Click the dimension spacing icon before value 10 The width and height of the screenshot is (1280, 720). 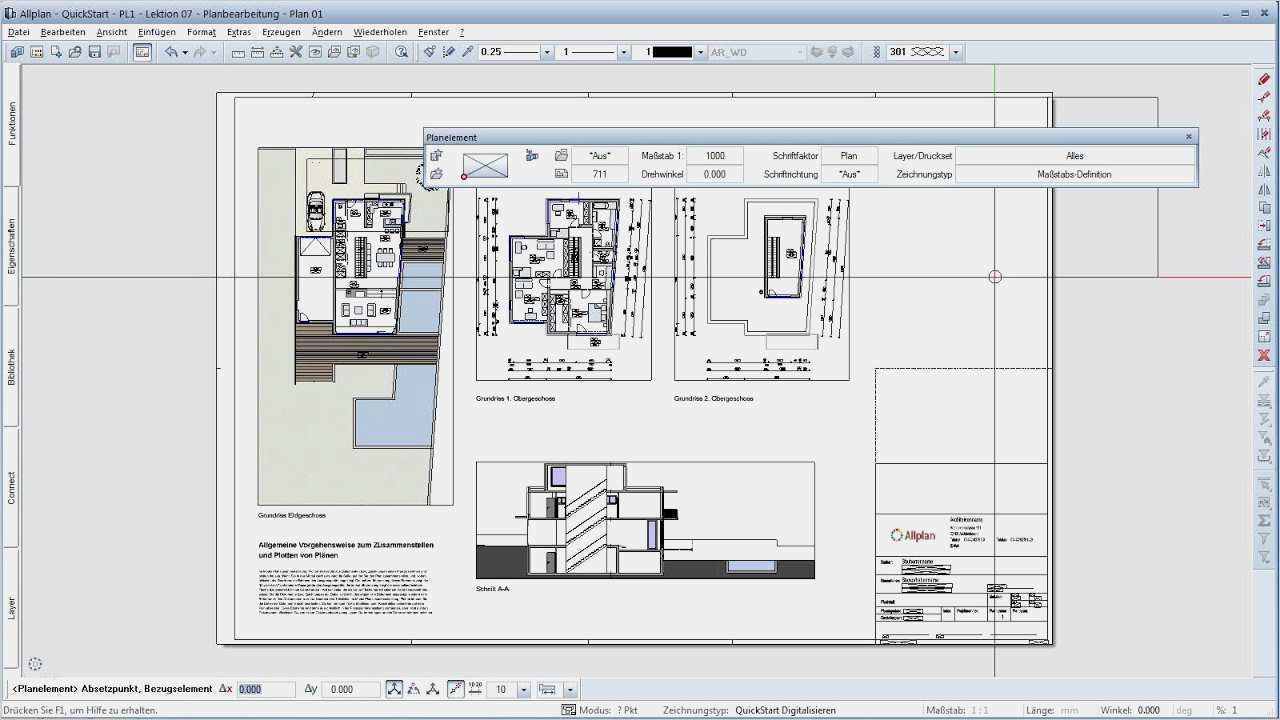click(x=475, y=689)
